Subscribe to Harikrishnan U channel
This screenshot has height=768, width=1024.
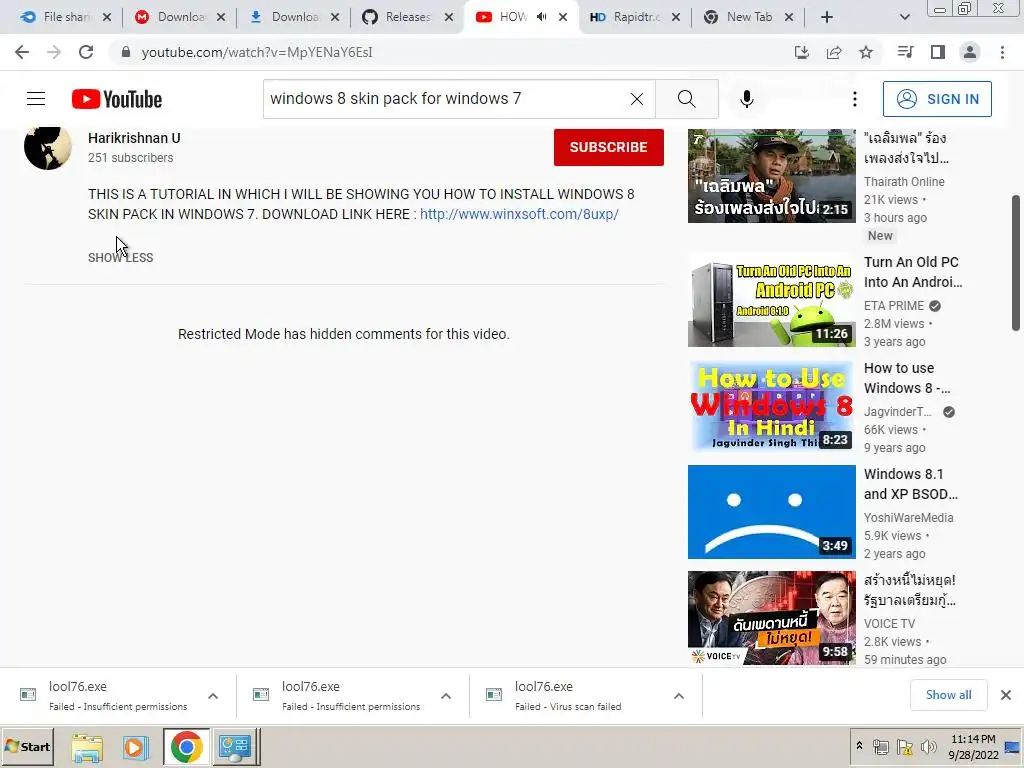(609, 147)
